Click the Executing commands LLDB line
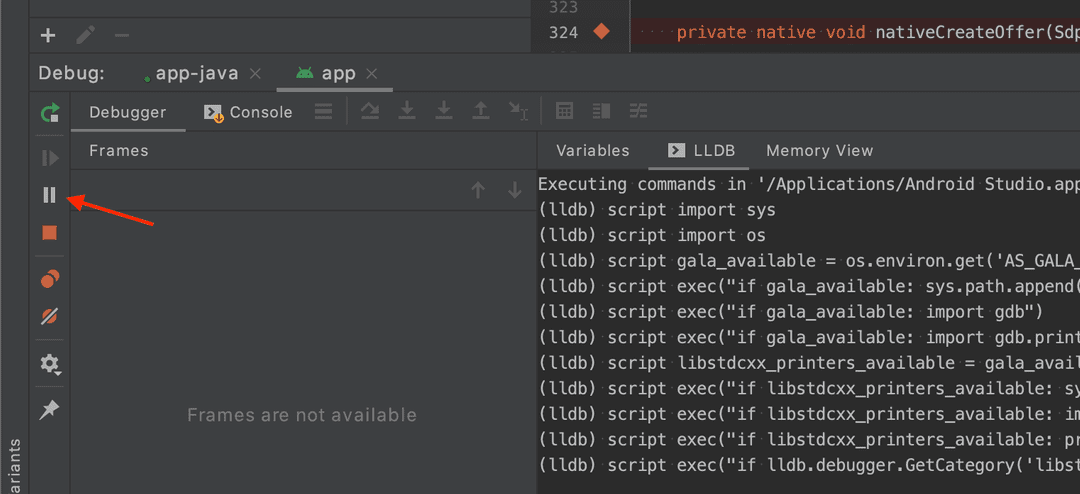 pyautogui.click(x=809, y=184)
